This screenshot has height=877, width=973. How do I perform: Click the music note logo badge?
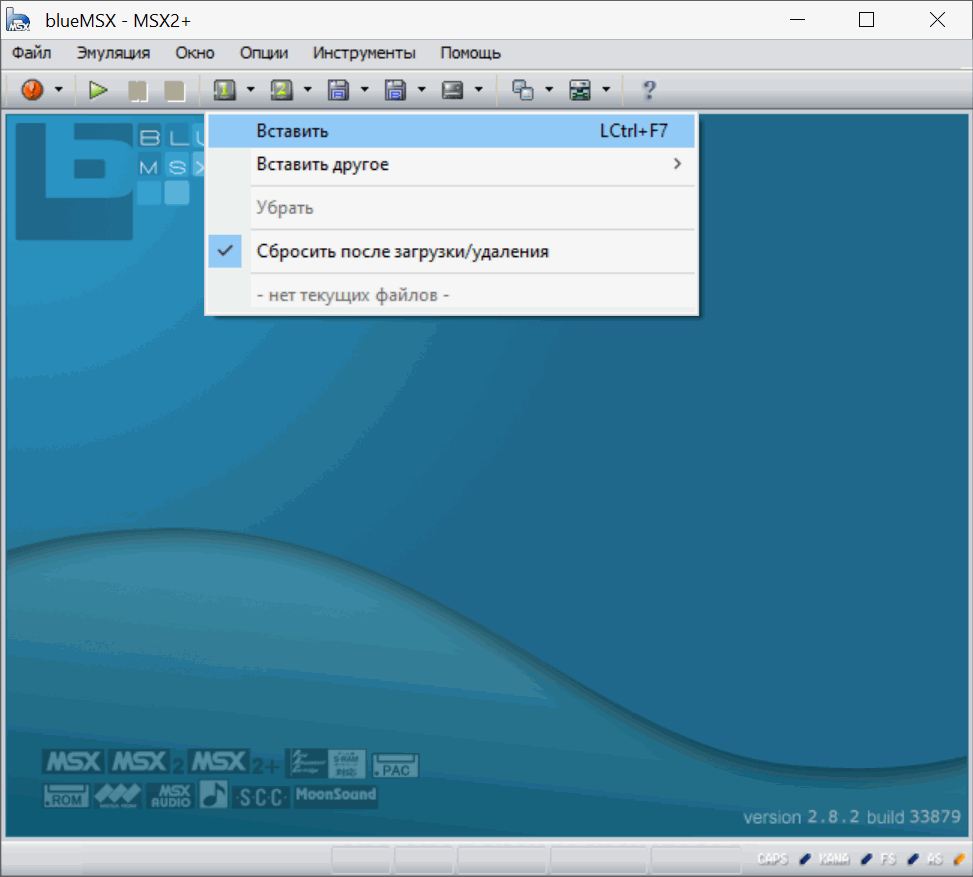[x=213, y=794]
